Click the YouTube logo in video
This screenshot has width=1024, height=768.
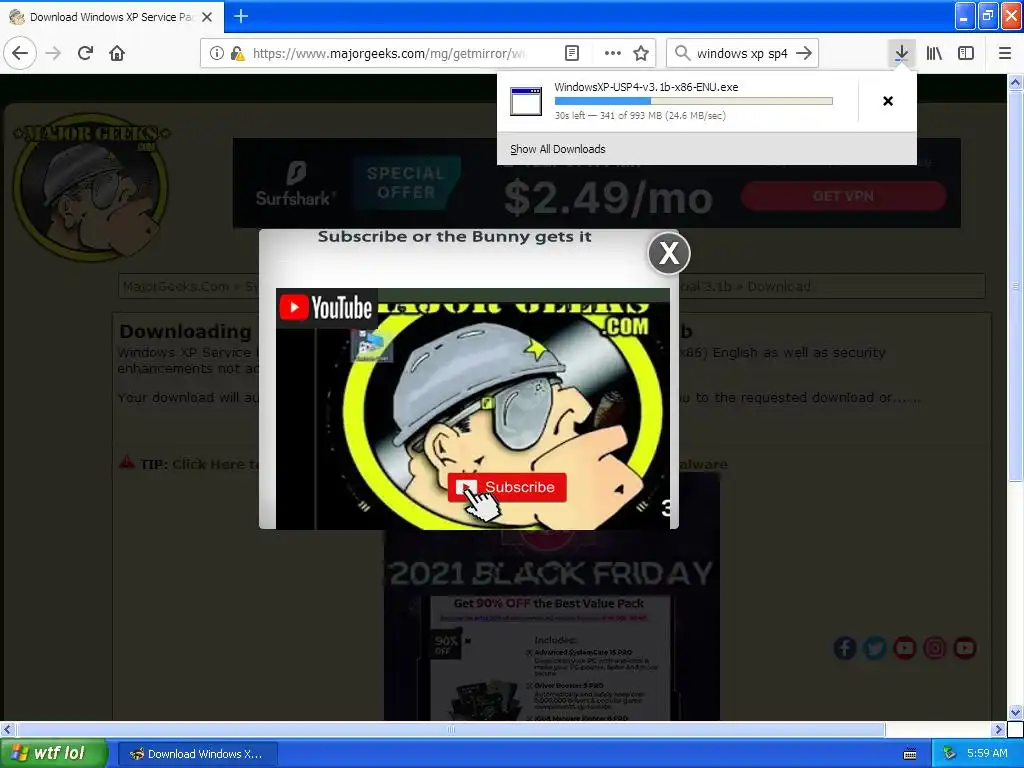(326, 308)
